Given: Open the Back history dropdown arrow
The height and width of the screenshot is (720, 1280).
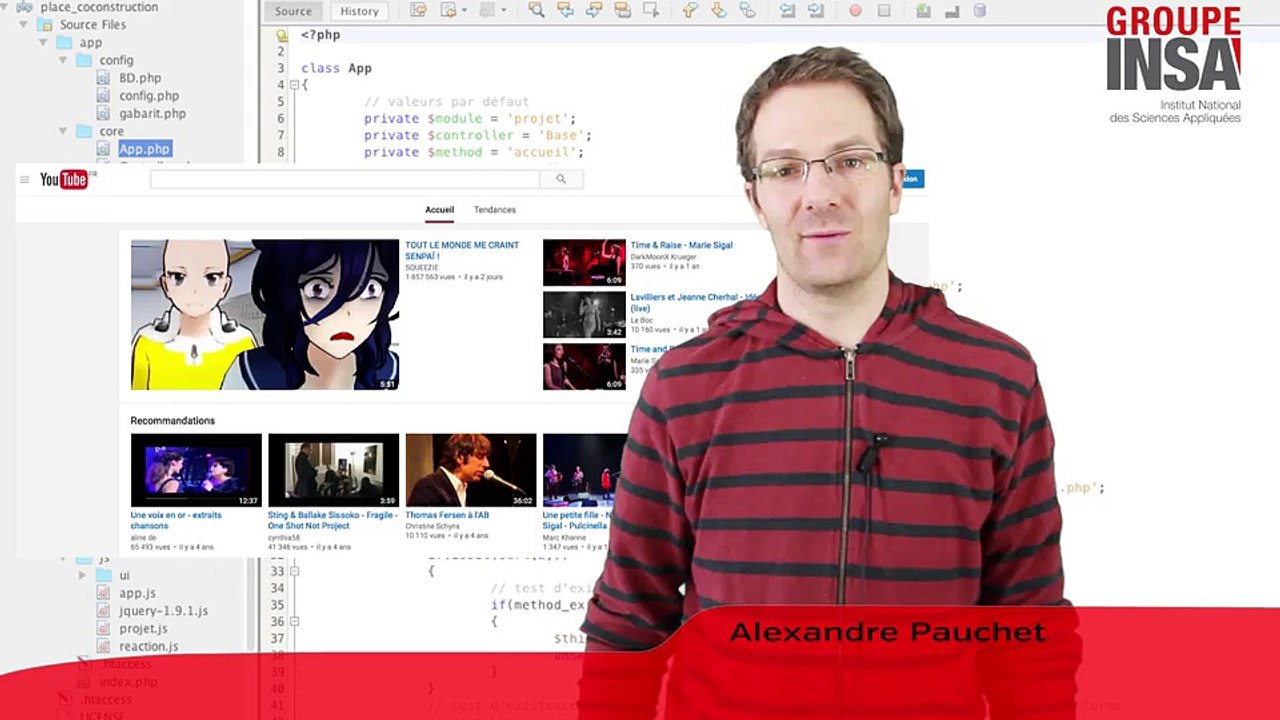Looking at the screenshot, I should click(465, 11).
